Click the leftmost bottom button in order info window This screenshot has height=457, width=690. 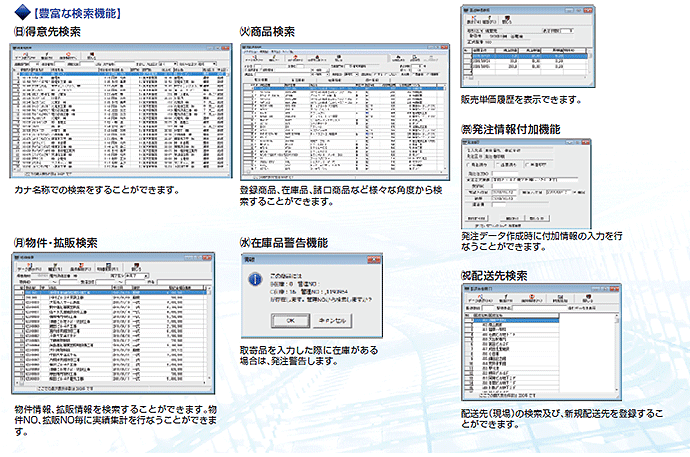pyautogui.click(x=477, y=218)
